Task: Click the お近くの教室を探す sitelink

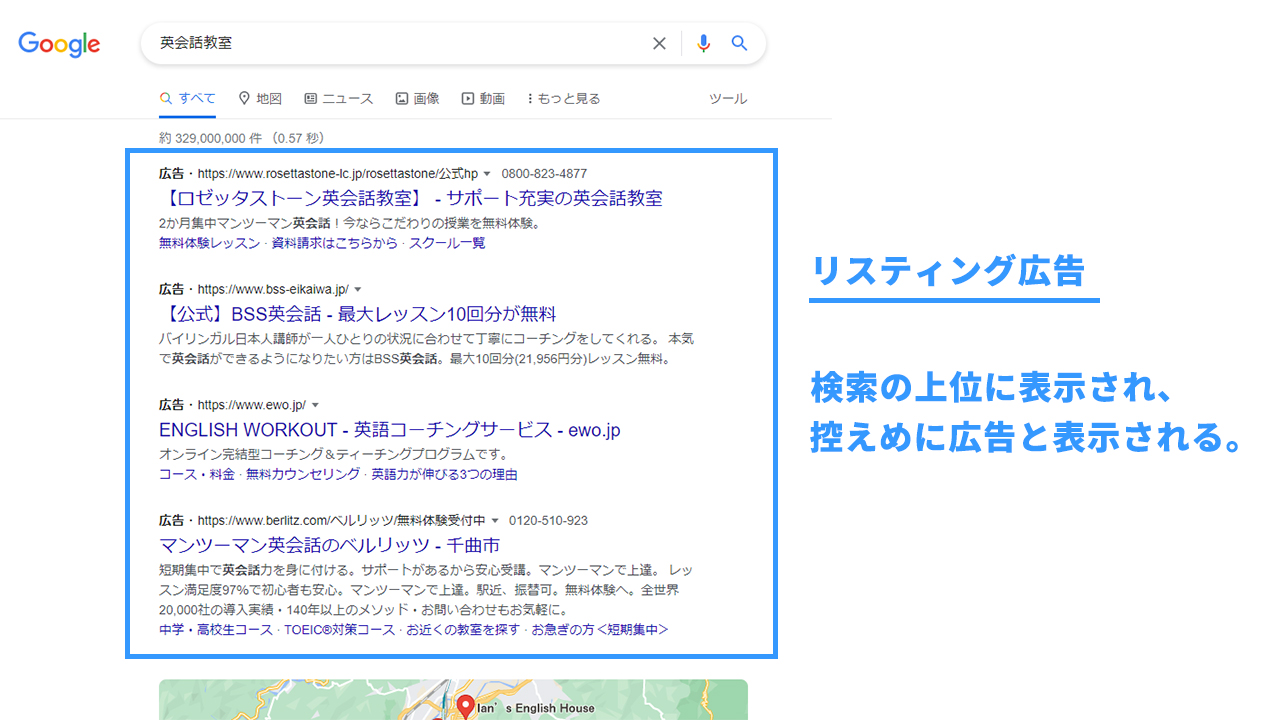Action: pos(463,629)
